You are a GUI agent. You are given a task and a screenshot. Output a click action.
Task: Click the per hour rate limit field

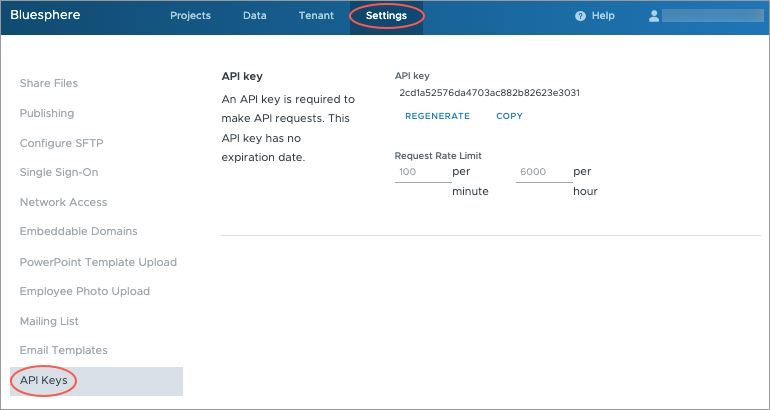544,172
